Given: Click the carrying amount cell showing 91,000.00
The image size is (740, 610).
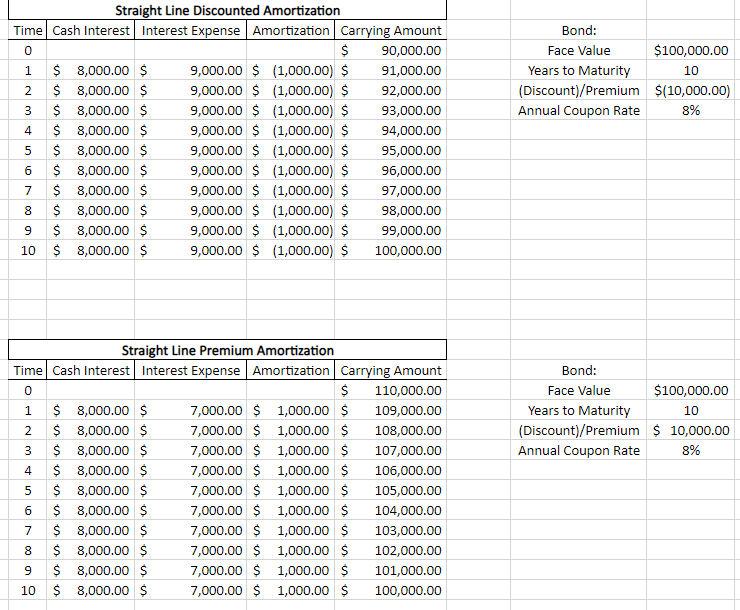Looking at the screenshot, I should 390,70.
